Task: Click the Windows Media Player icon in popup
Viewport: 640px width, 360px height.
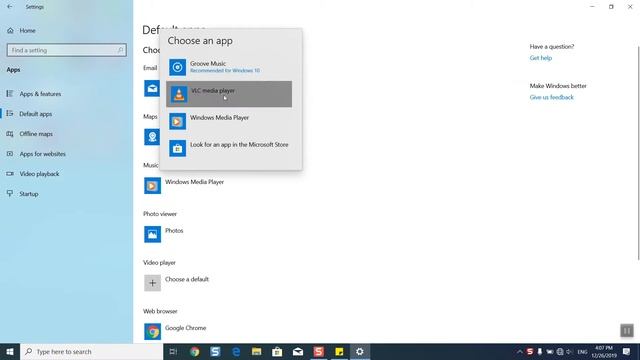Action: click(178, 122)
